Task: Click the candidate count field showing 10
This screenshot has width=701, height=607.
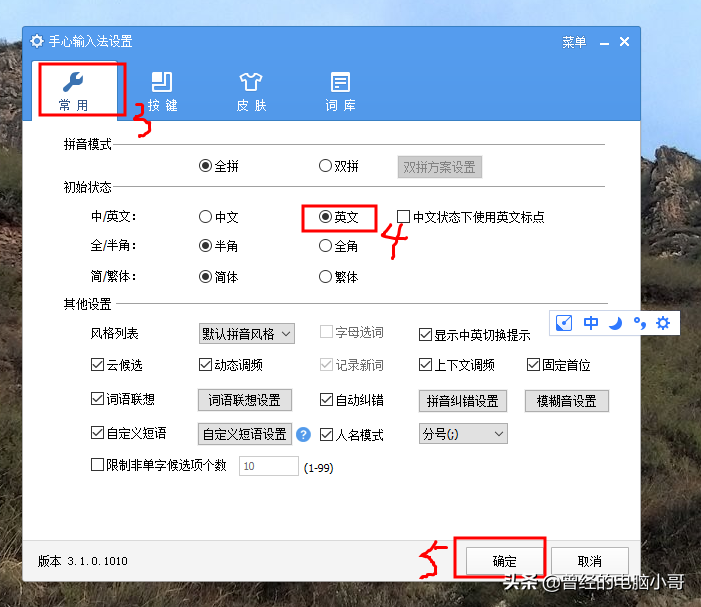Action: 269,466
